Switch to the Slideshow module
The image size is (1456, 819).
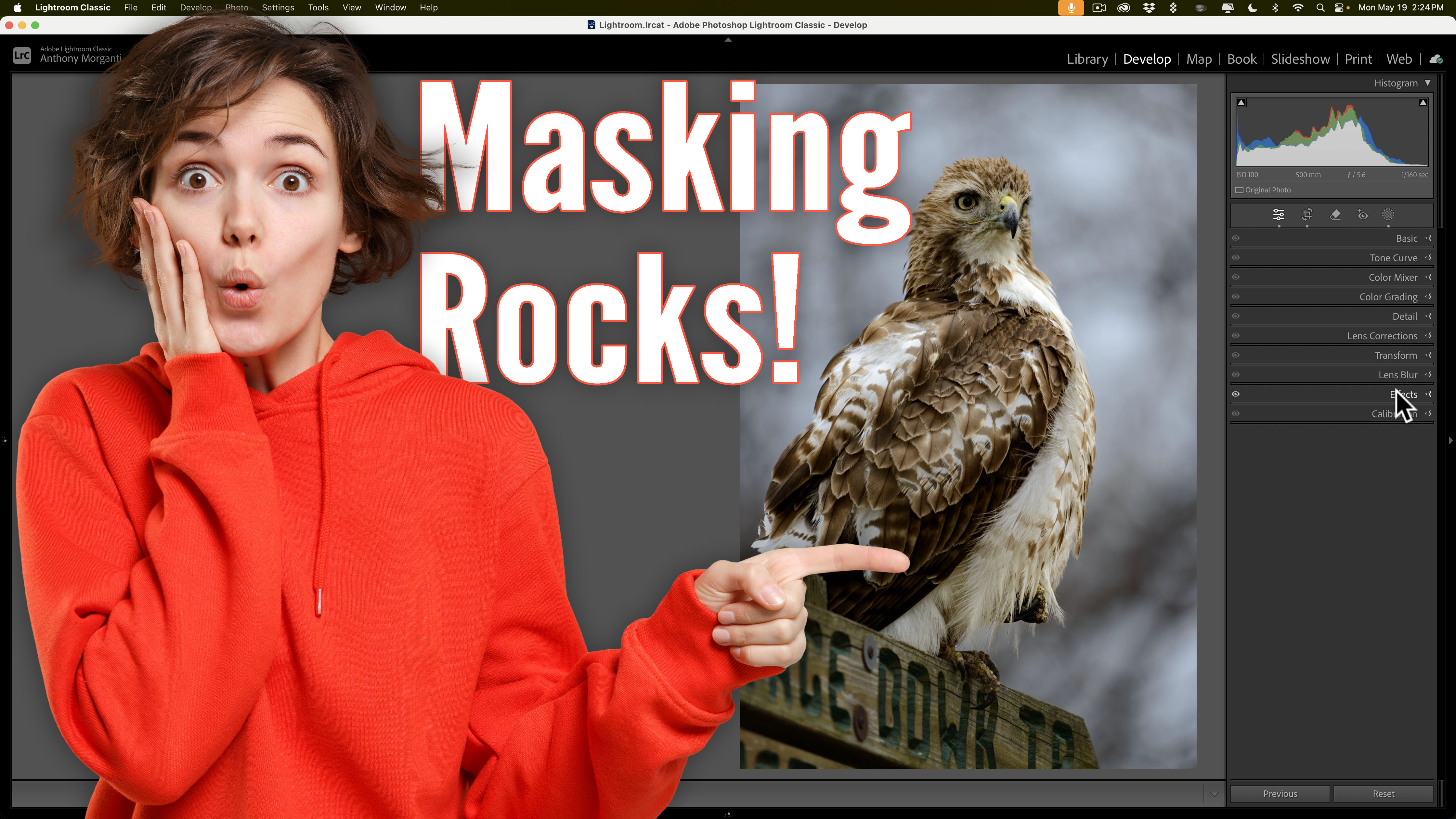tap(1300, 59)
